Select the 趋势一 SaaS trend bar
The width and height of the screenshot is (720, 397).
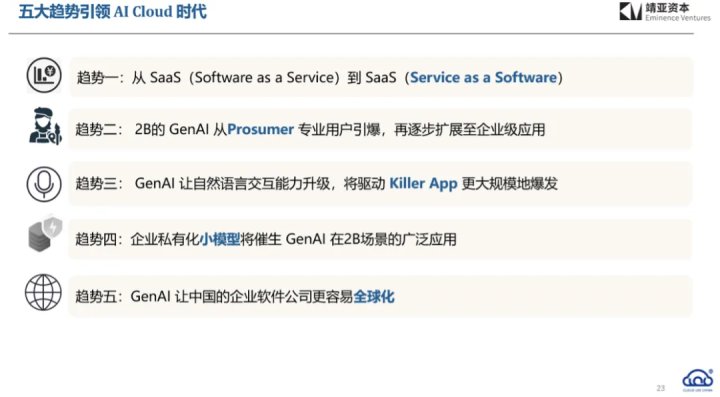pyautogui.click(x=381, y=77)
